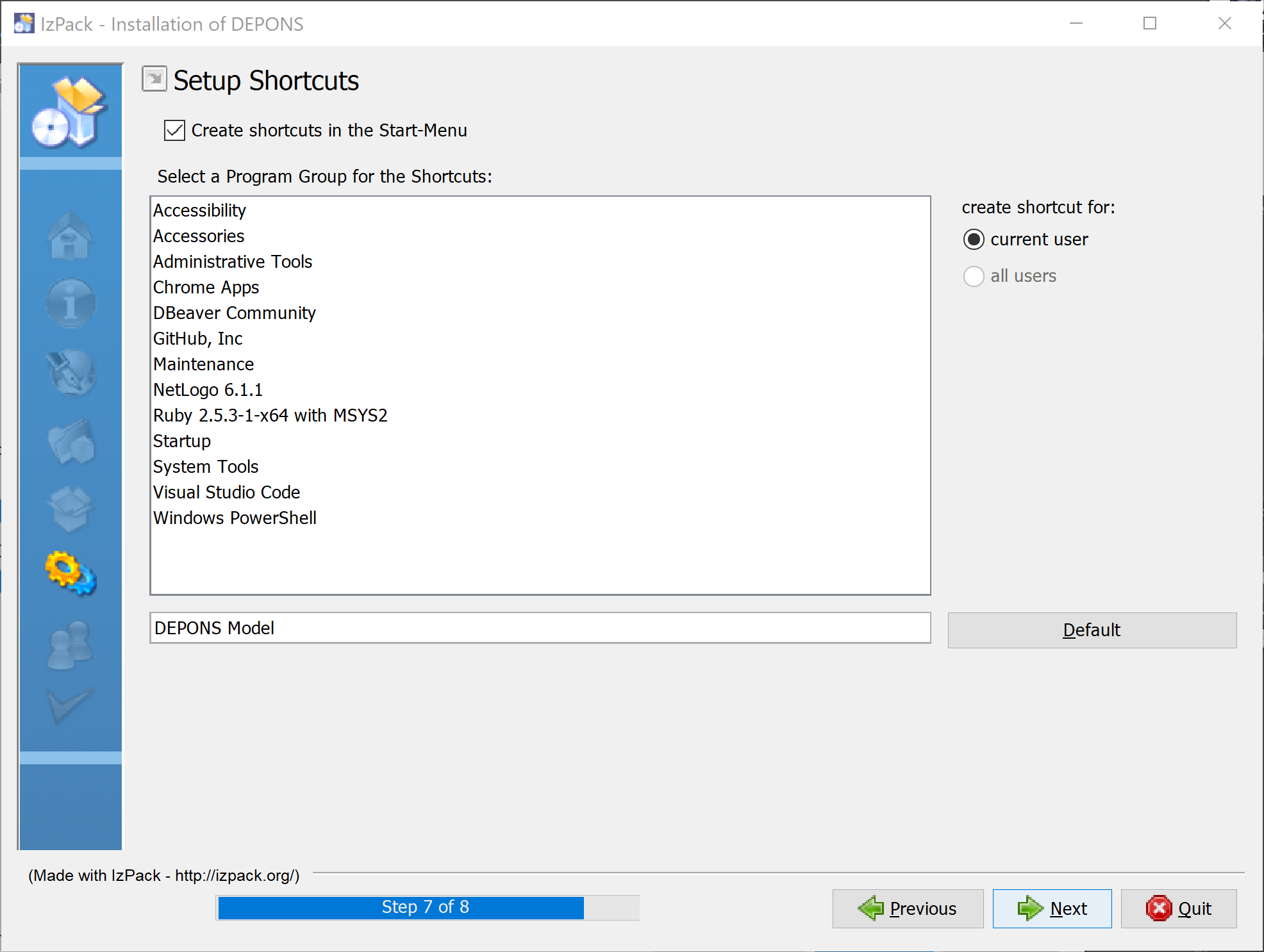Click the DEPONS Model group name field
The image size is (1264, 952).
540,628
